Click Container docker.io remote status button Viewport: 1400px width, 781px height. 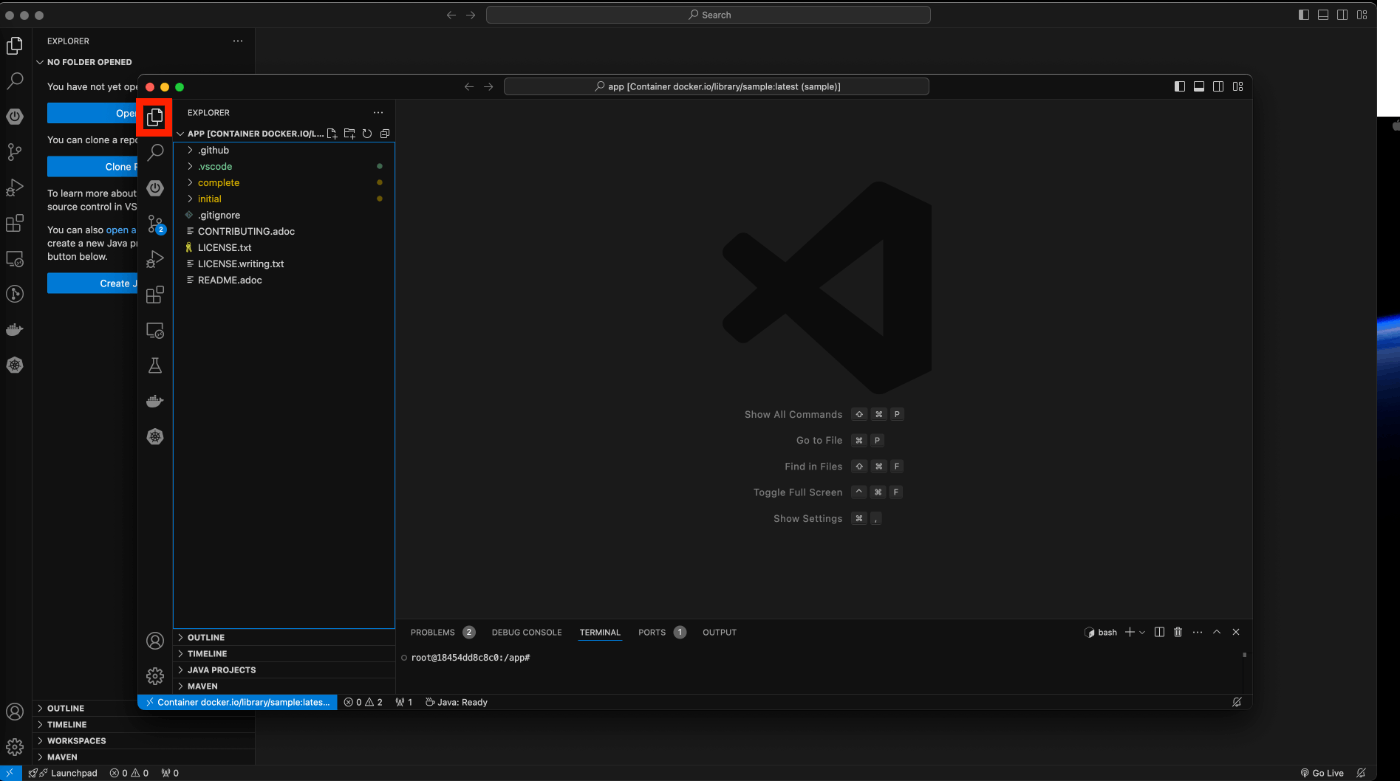[237, 702]
